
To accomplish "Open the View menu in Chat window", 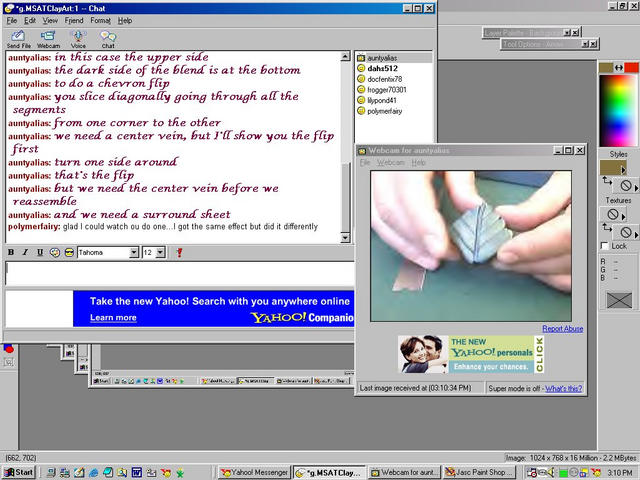I will coord(50,20).
